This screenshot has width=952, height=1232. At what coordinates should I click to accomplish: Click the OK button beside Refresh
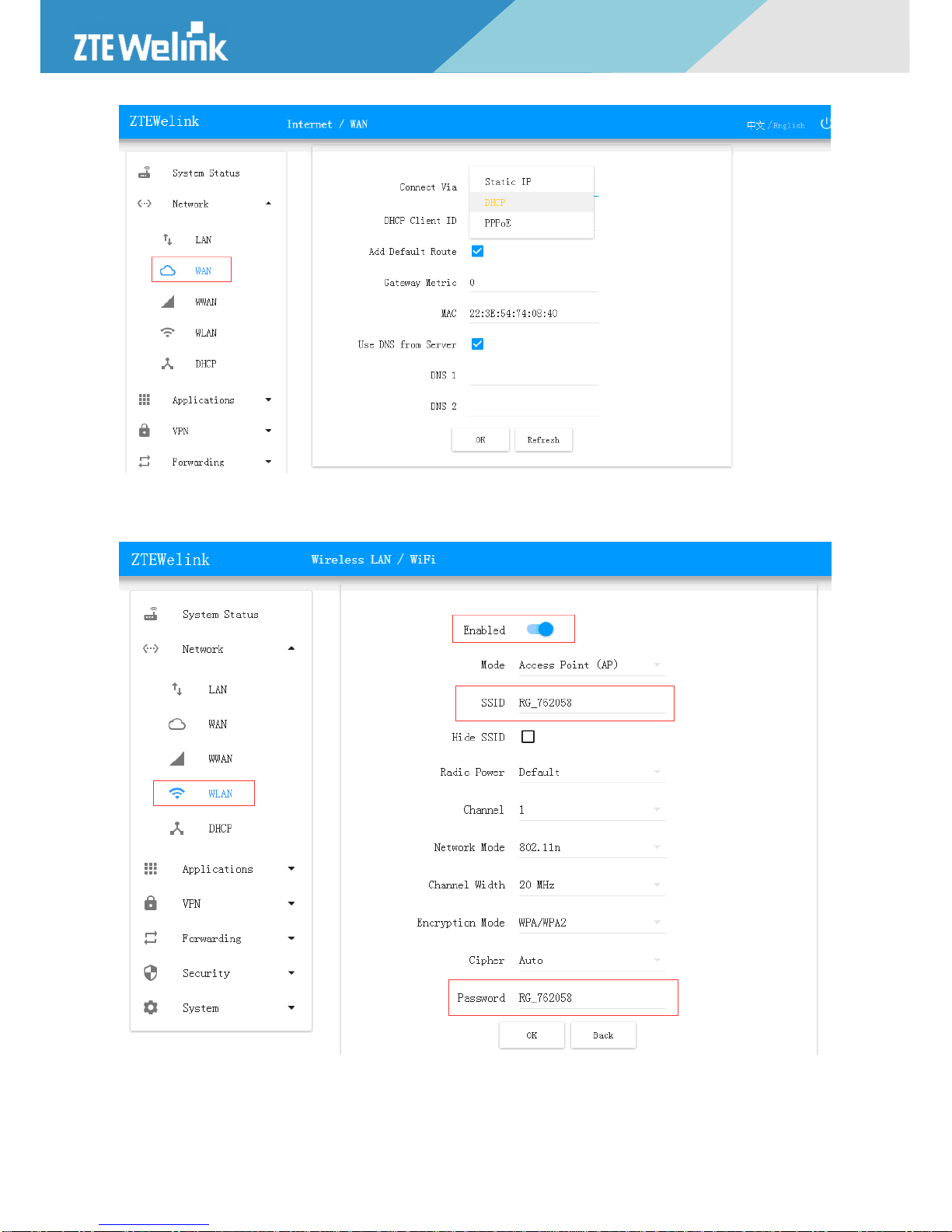(480, 440)
